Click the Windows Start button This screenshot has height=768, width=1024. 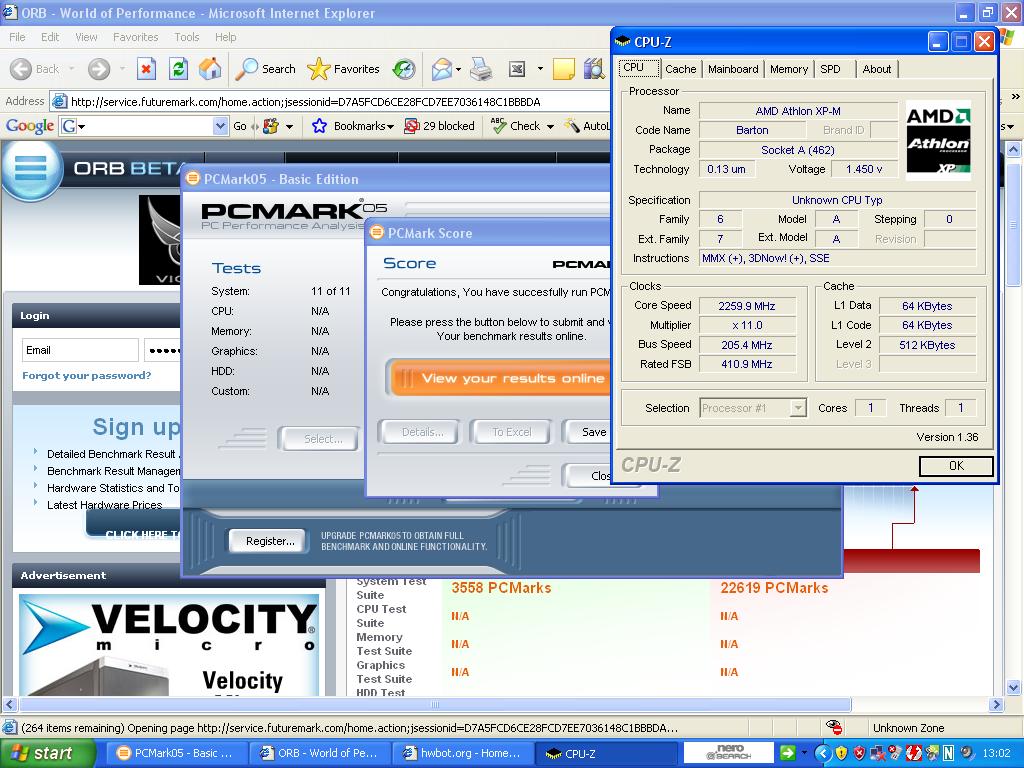48,753
